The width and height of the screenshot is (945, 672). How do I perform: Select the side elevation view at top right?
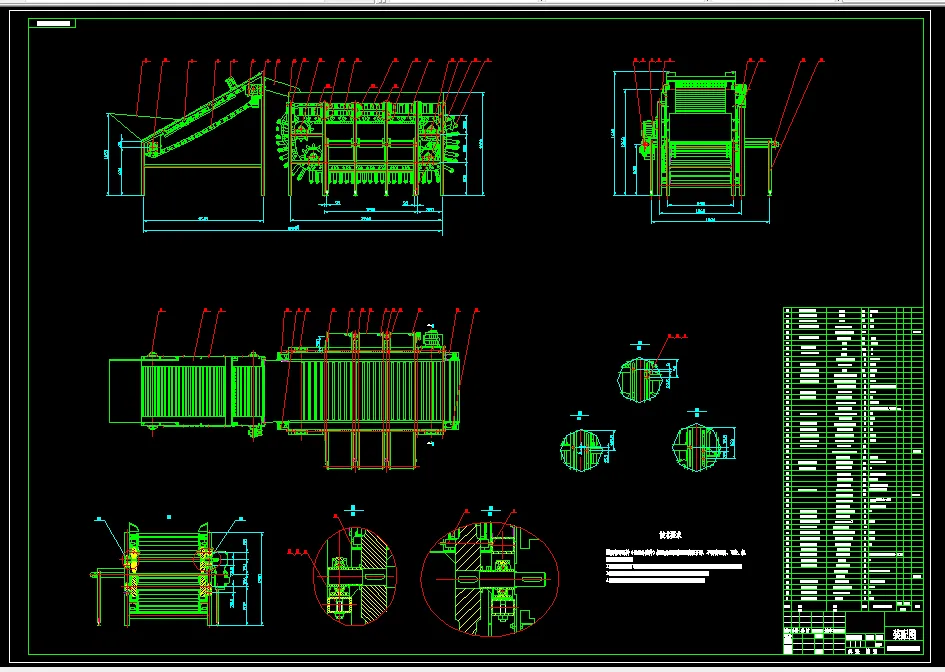tap(717, 142)
